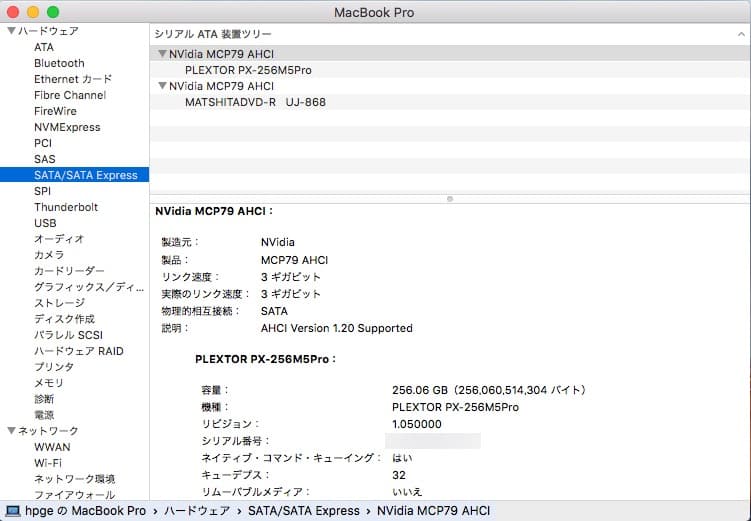
Task: Click the 製品 value MCP79 AHCI
Action: (x=295, y=260)
